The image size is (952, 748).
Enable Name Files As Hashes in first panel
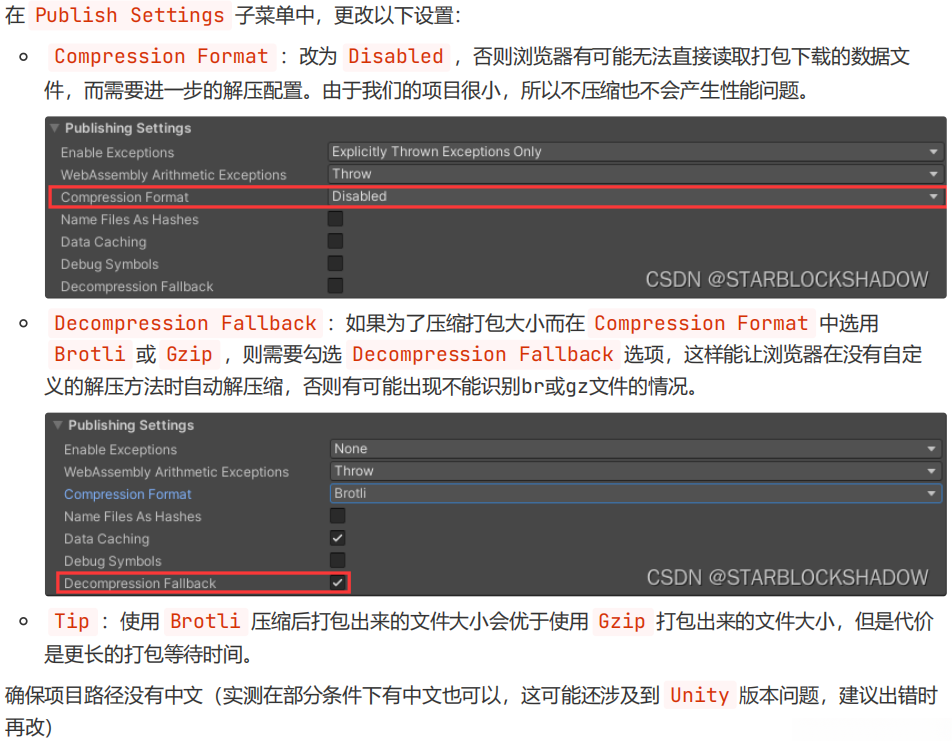pyautogui.click(x=335, y=219)
